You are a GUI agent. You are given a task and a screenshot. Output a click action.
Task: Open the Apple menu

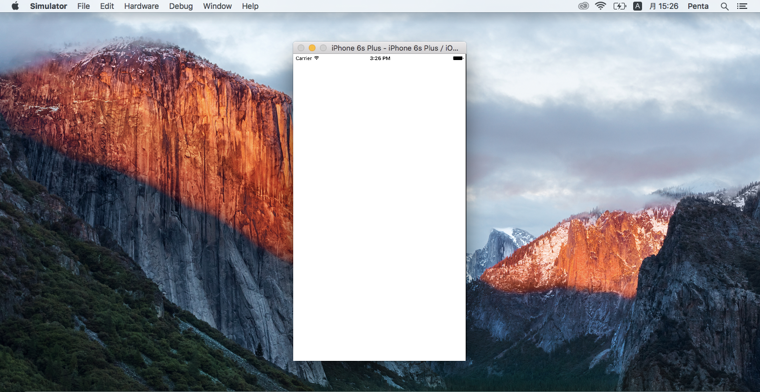click(x=15, y=6)
